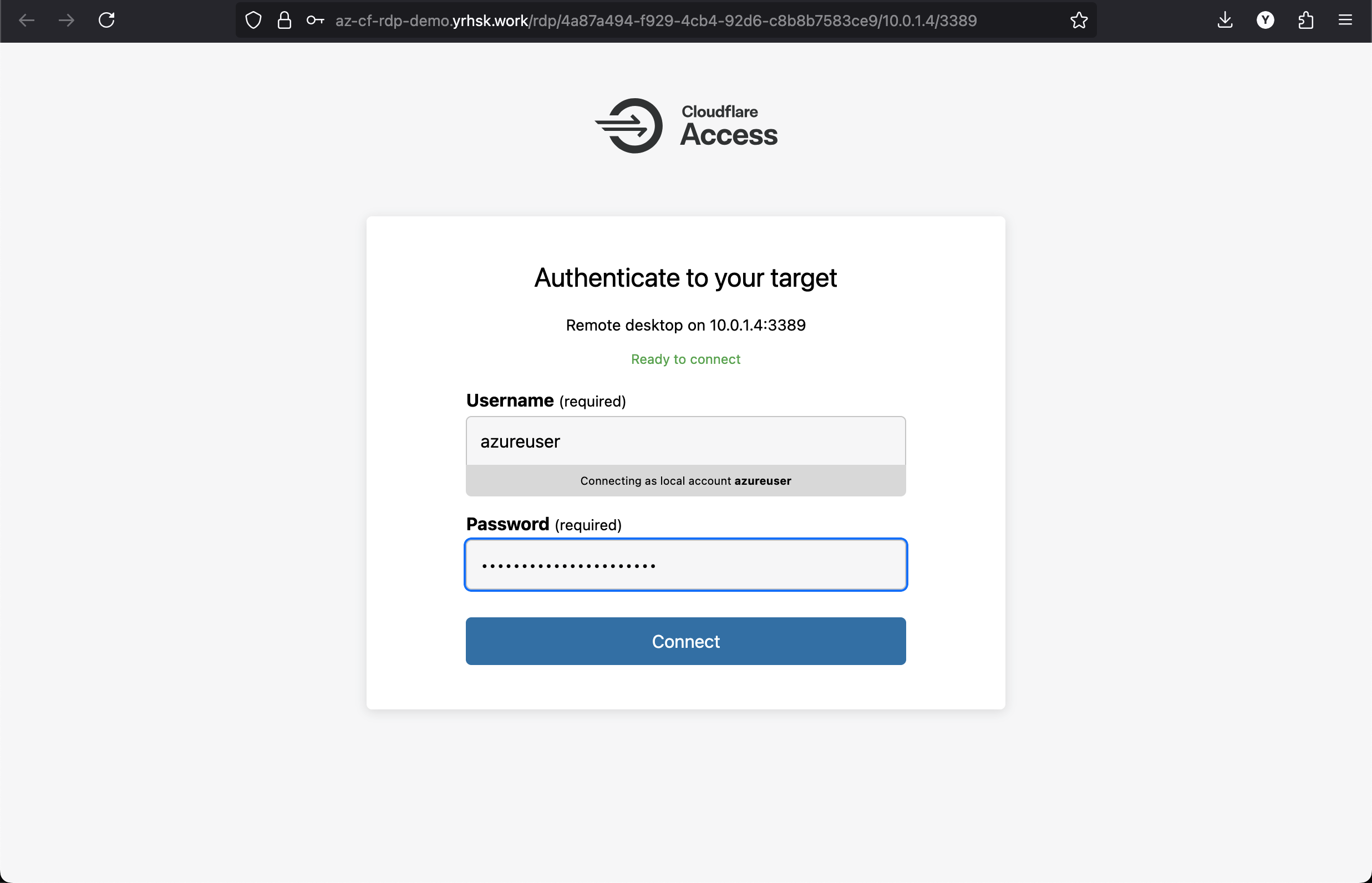This screenshot has height=883, width=1372.
Task: Click the Remote desktop on 10.0.1.4:3389 text
Action: (685, 325)
